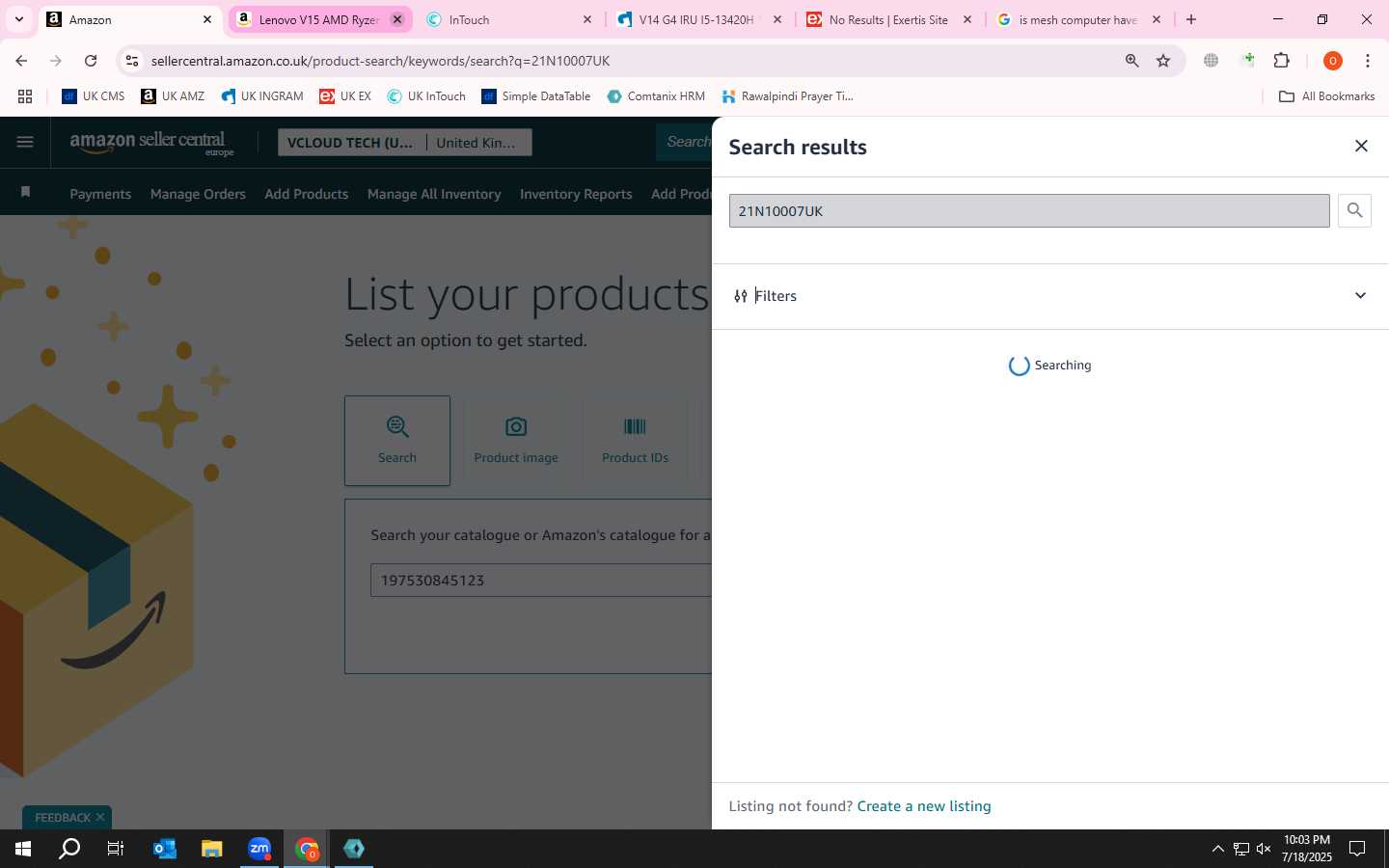The height and width of the screenshot is (868, 1389).
Task: Open VCLOUD TECH account switcher
Action: [x=351, y=143]
